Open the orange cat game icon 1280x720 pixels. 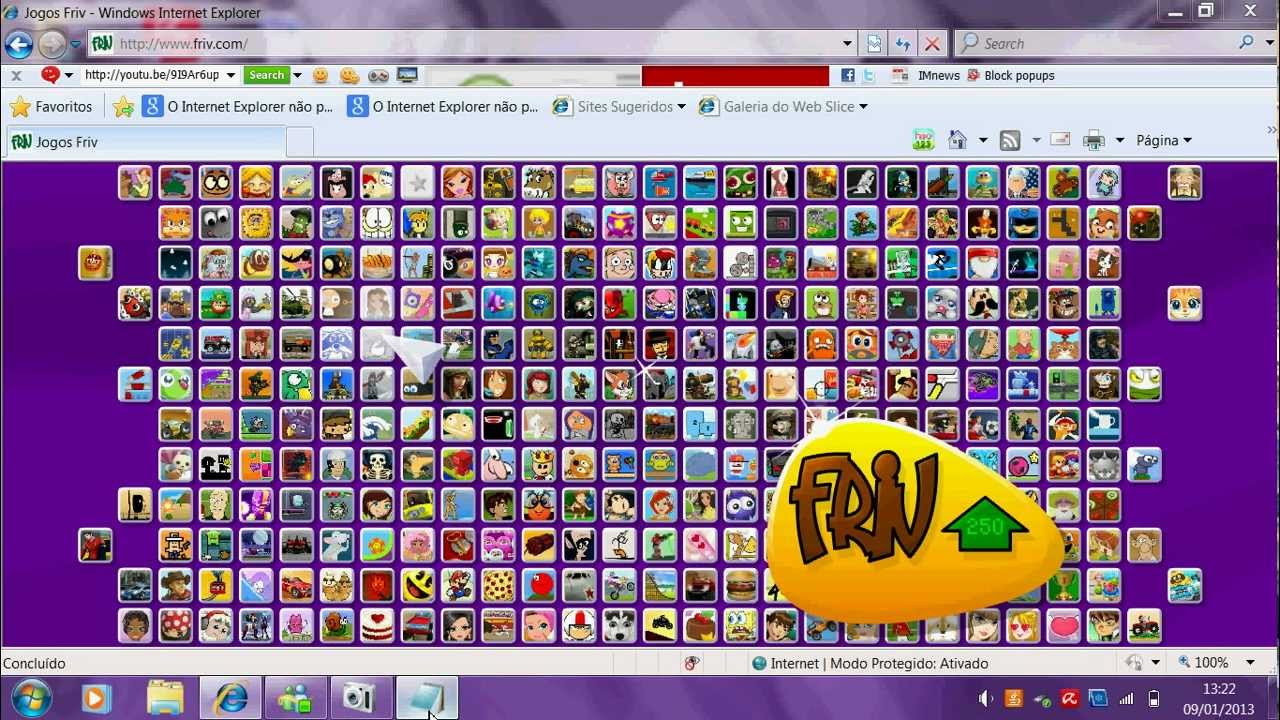point(1185,303)
